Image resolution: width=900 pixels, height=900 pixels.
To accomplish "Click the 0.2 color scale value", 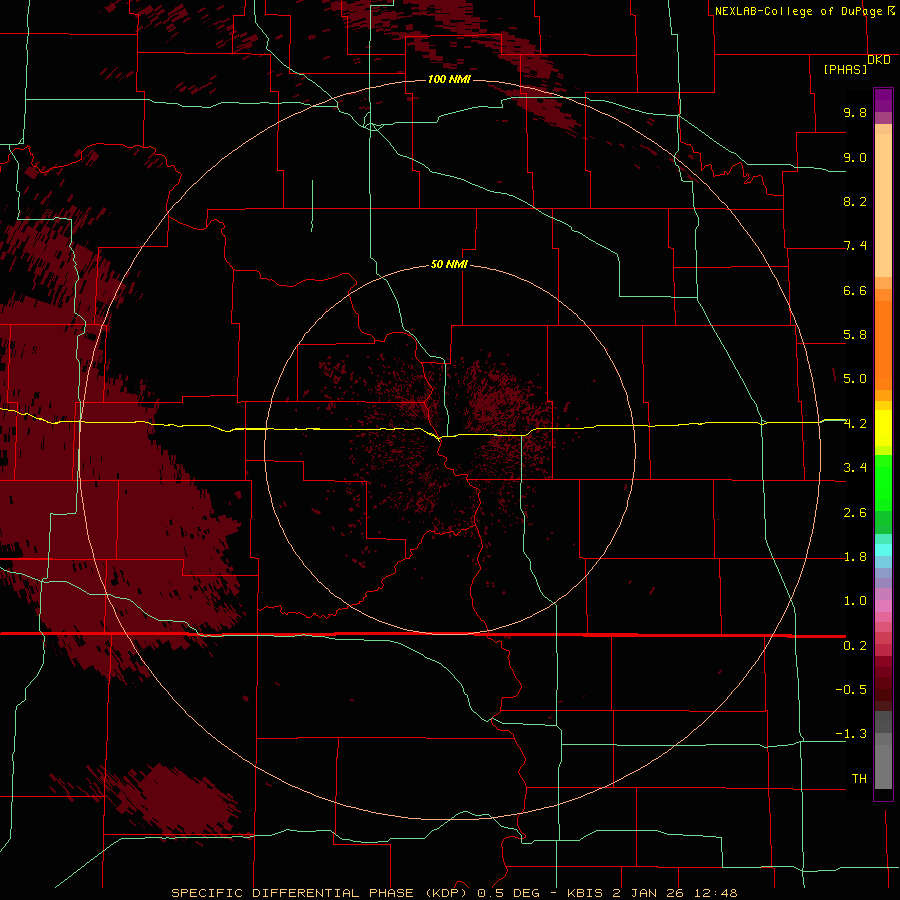I will point(855,646).
